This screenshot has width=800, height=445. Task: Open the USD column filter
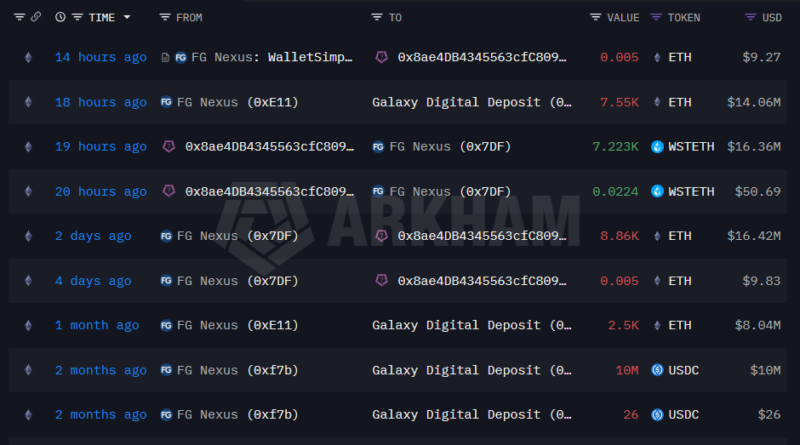pos(750,17)
